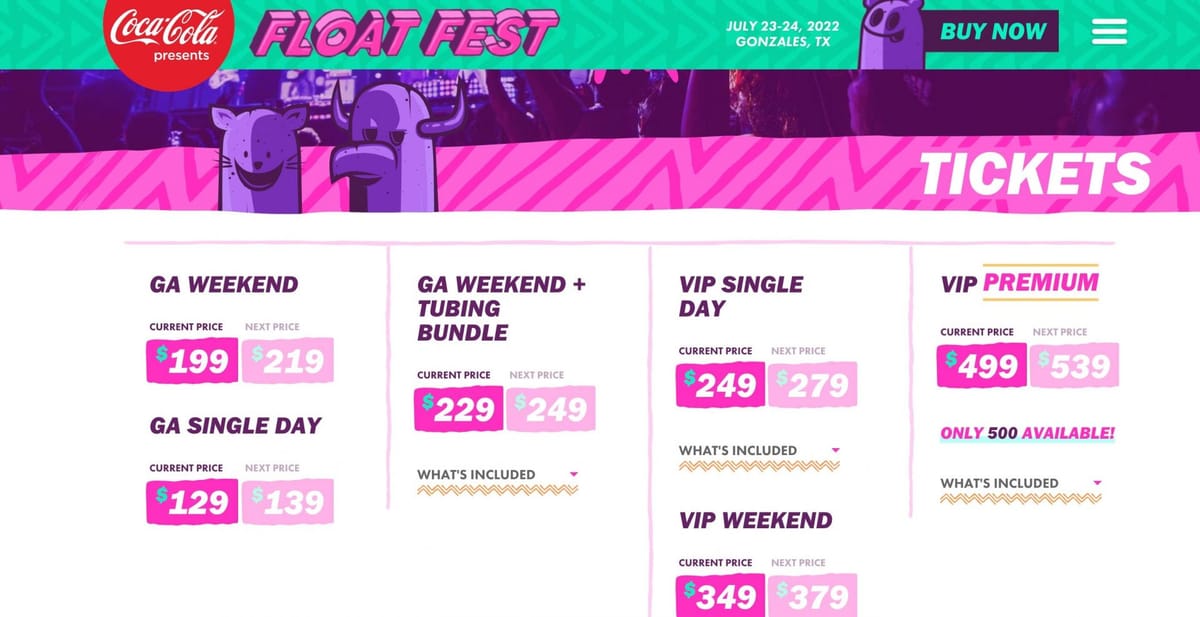Click the TICKETS page heading

(x=1037, y=172)
